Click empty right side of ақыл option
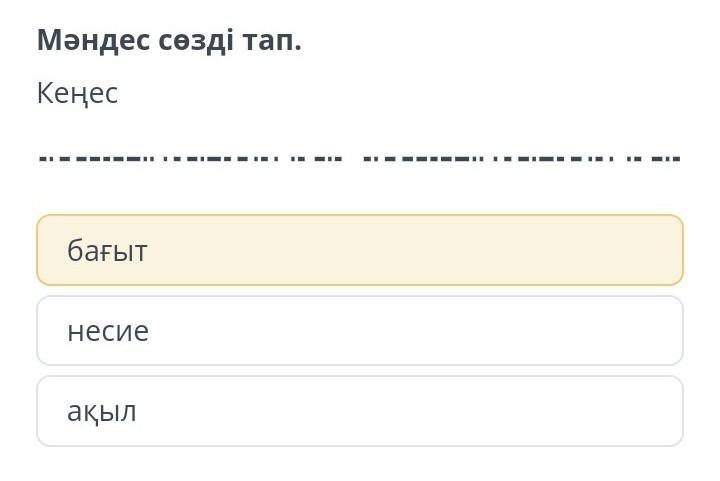The height and width of the screenshot is (481, 720). 560,411
